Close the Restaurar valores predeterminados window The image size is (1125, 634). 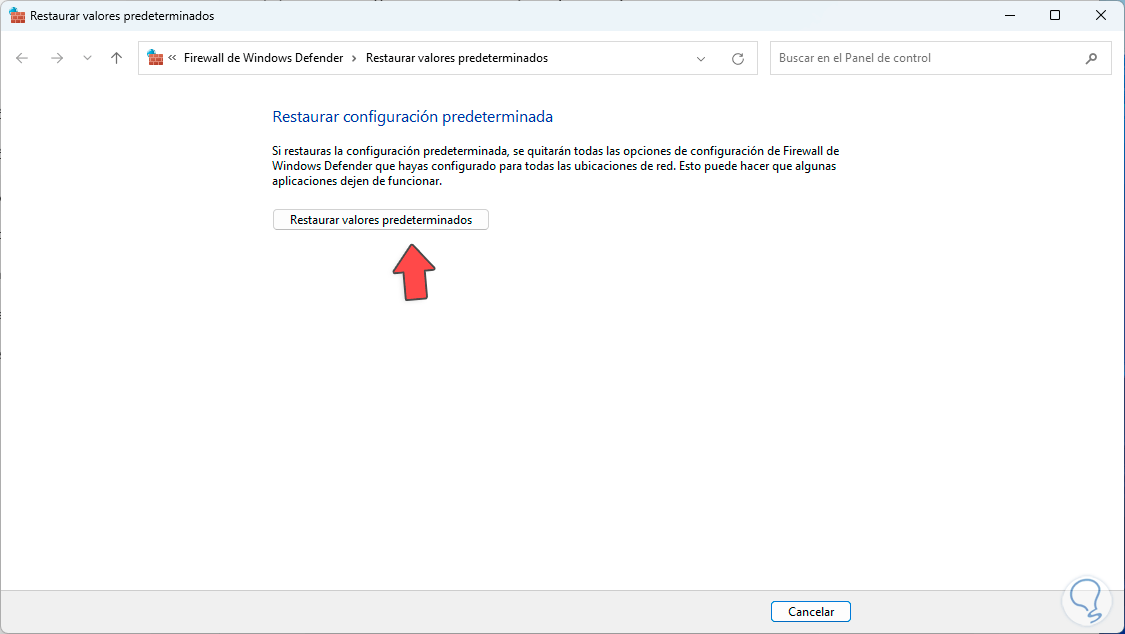pos(1101,15)
